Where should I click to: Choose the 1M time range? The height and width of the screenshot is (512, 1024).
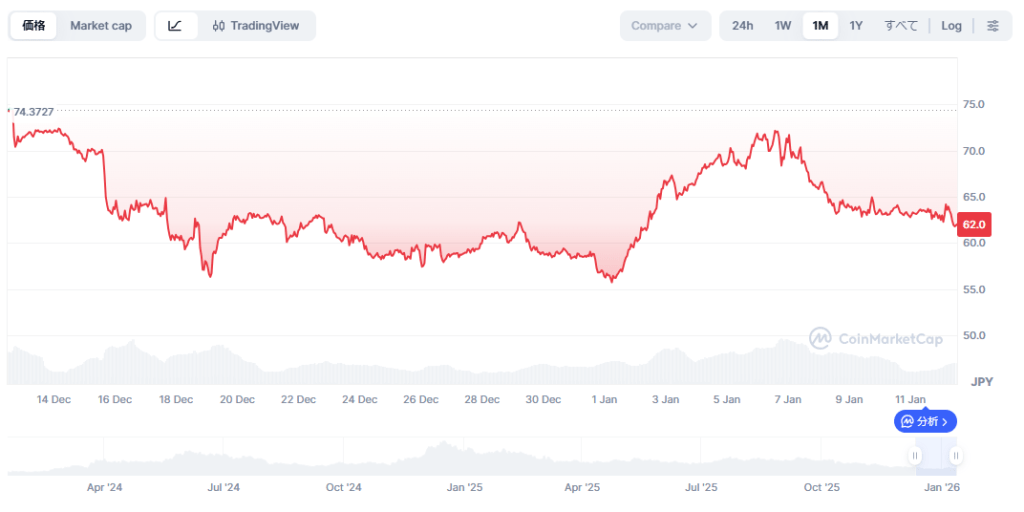coord(820,26)
